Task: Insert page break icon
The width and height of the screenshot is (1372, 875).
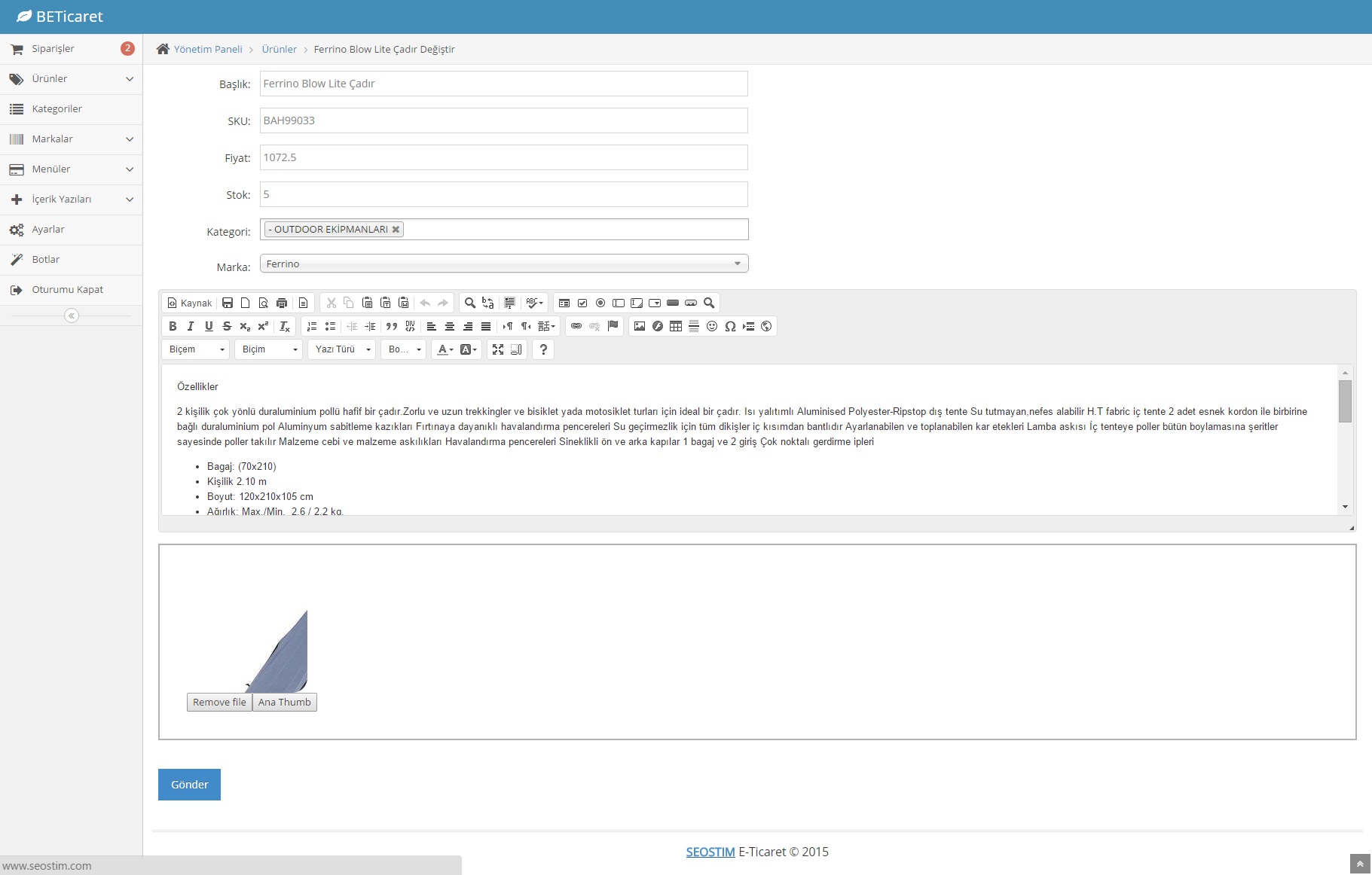Action: (x=748, y=326)
